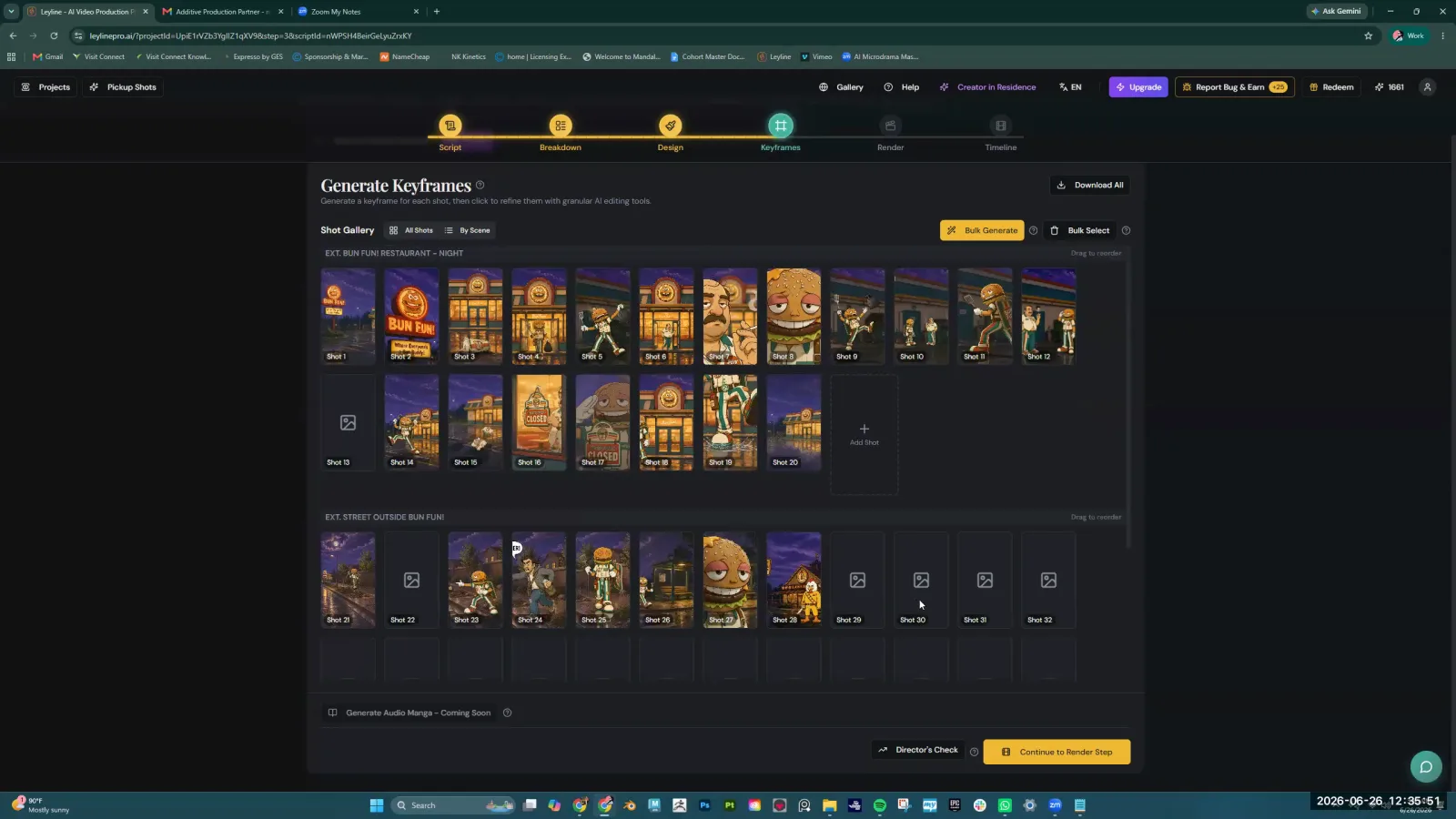Open NameCheap bookmark
Viewport: 1456px width, 819px height.
tap(405, 56)
